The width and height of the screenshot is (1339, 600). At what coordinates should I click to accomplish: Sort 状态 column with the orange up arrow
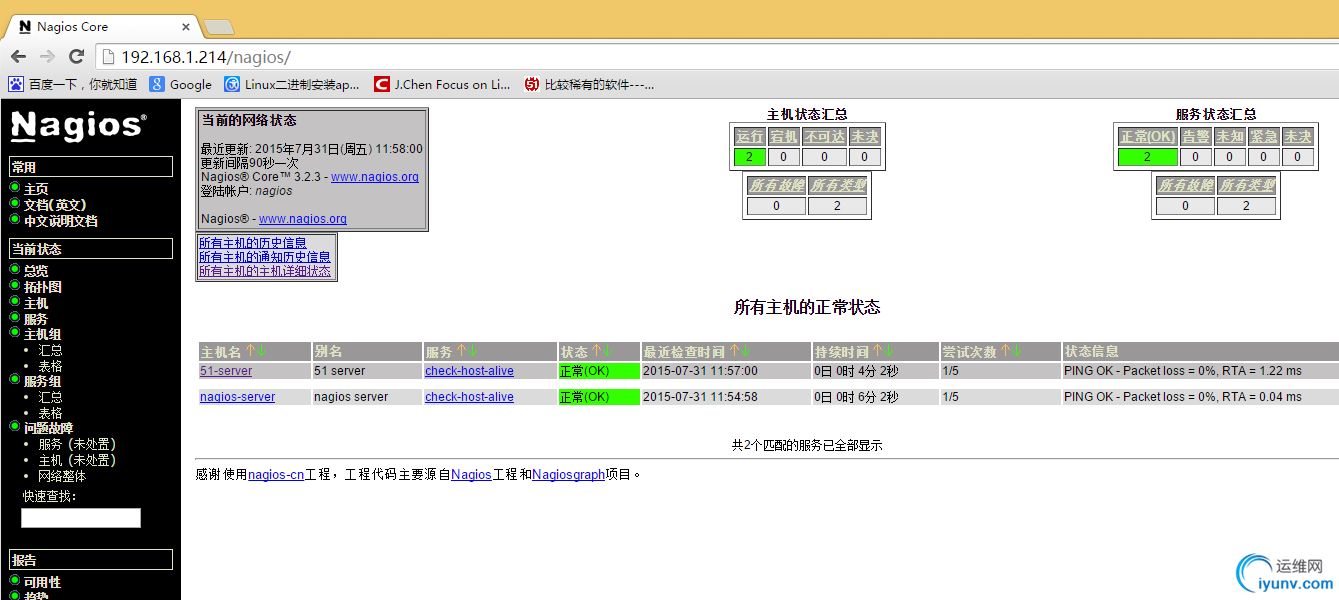tap(596, 352)
